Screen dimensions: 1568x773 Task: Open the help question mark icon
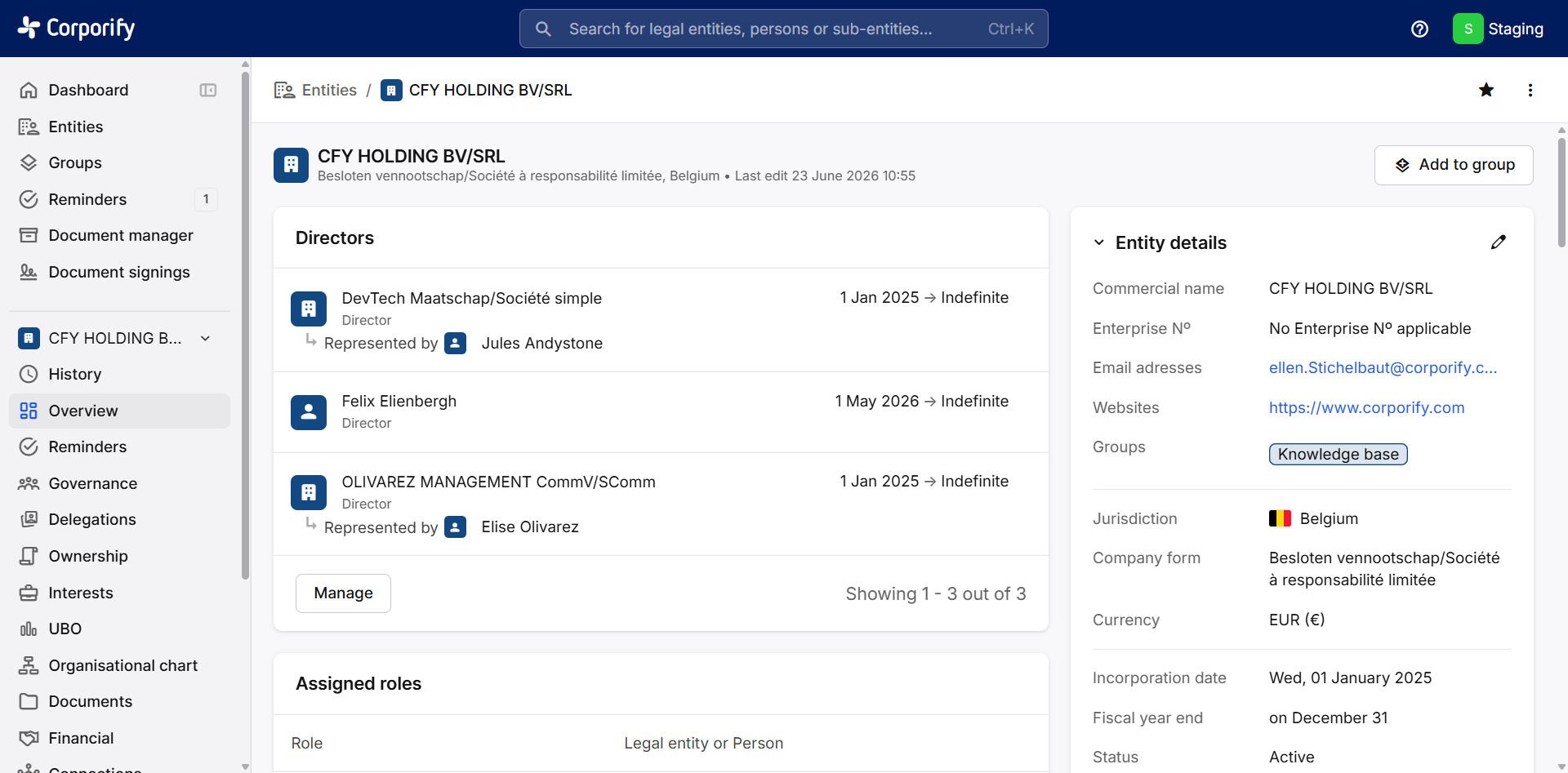1420,29
